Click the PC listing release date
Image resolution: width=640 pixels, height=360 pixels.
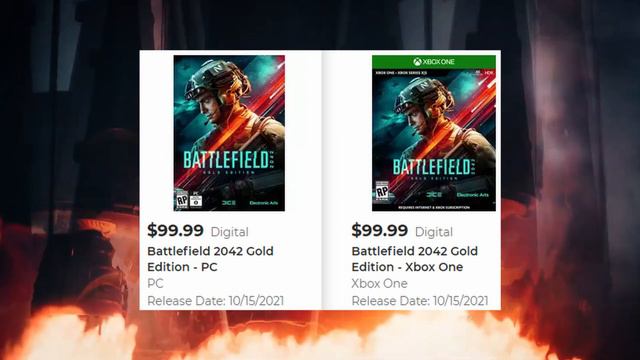pos(216,301)
